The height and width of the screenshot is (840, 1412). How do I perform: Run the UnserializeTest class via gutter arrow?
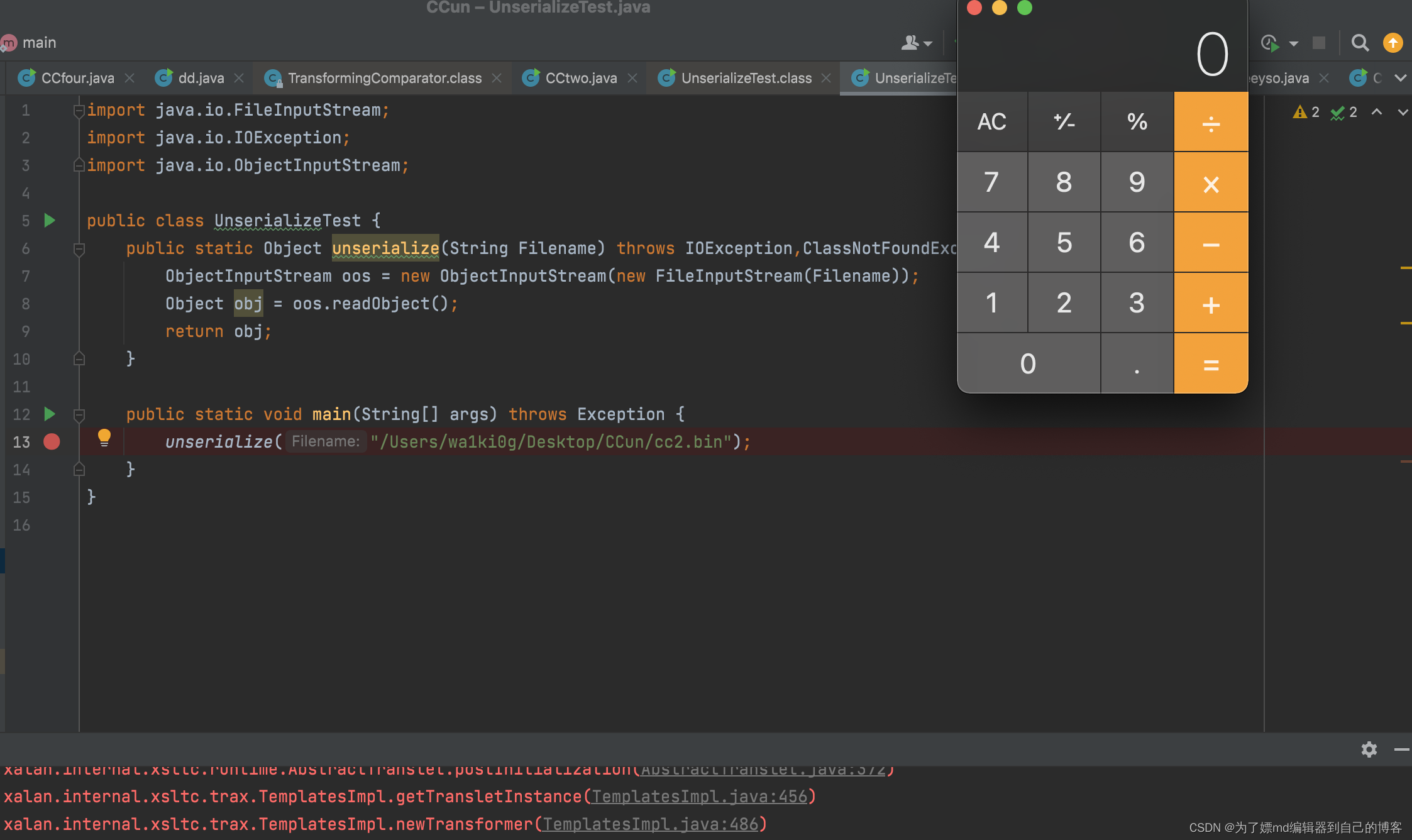click(50, 220)
